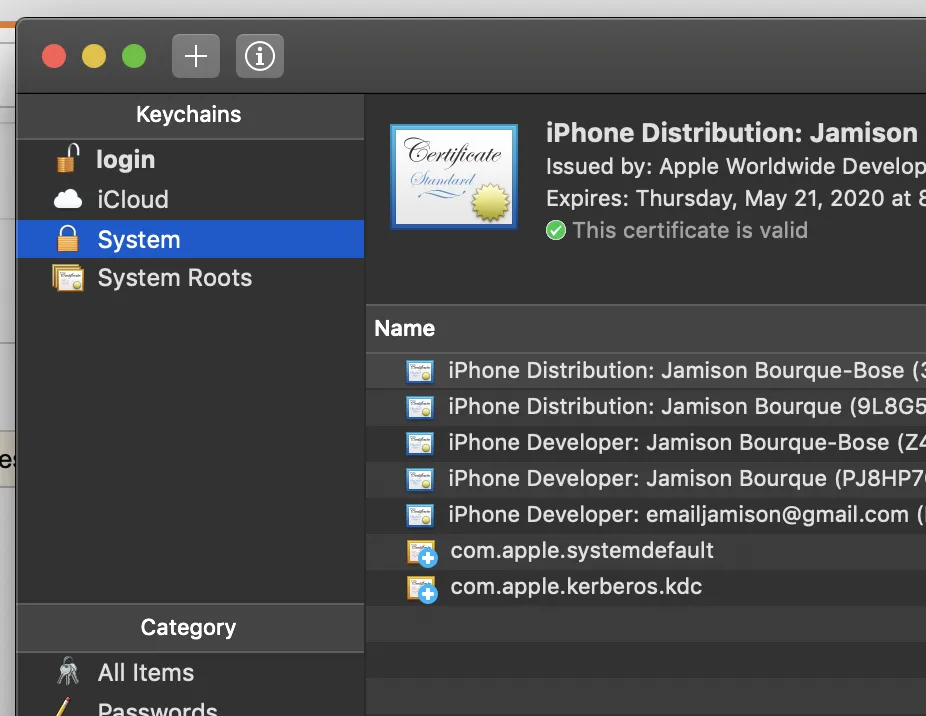Click the cloud icon beside iCloud
Image resolution: width=926 pixels, height=716 pixels.
[68, 200]
